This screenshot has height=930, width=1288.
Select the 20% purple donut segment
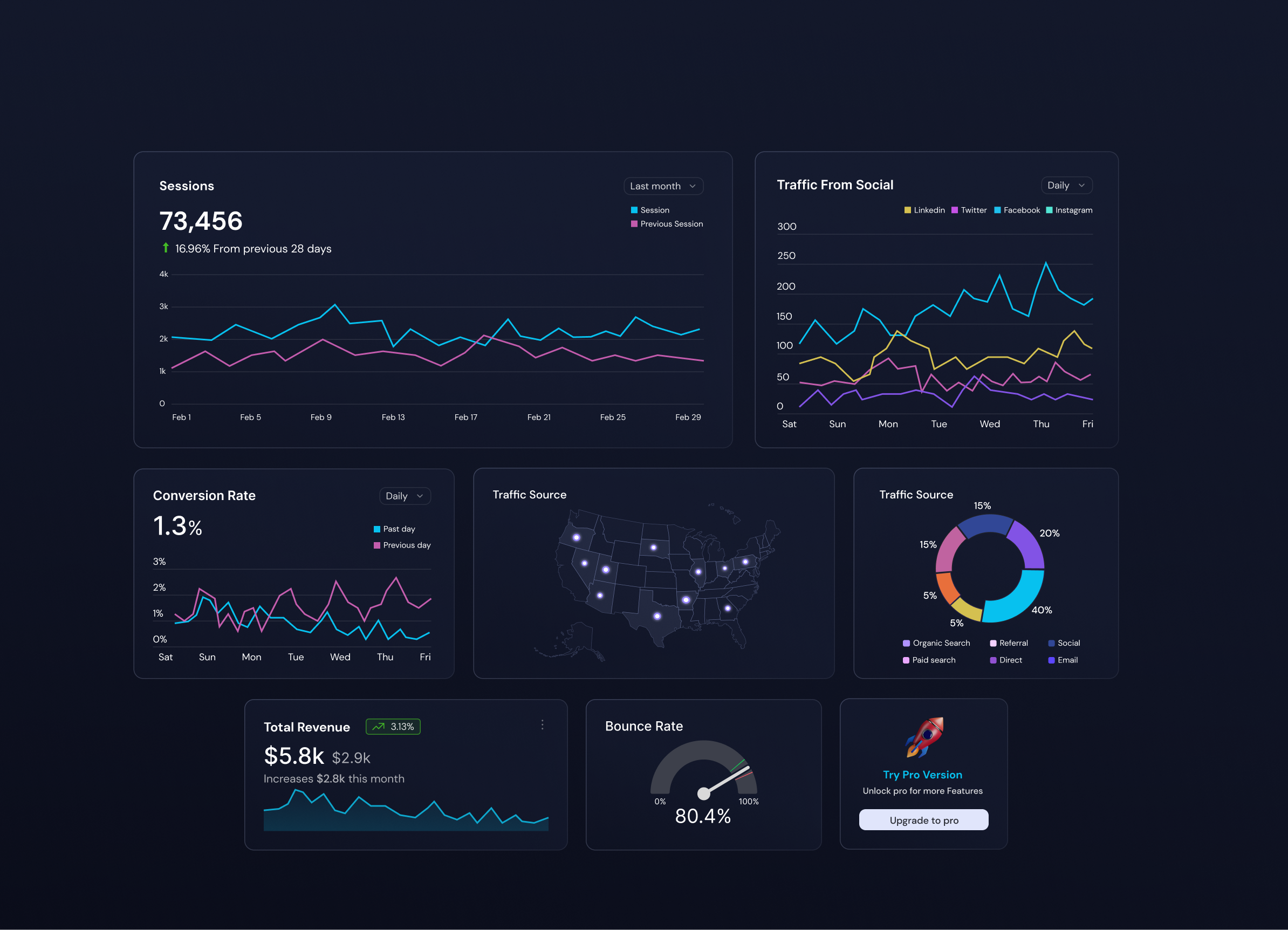point(1030,543)
